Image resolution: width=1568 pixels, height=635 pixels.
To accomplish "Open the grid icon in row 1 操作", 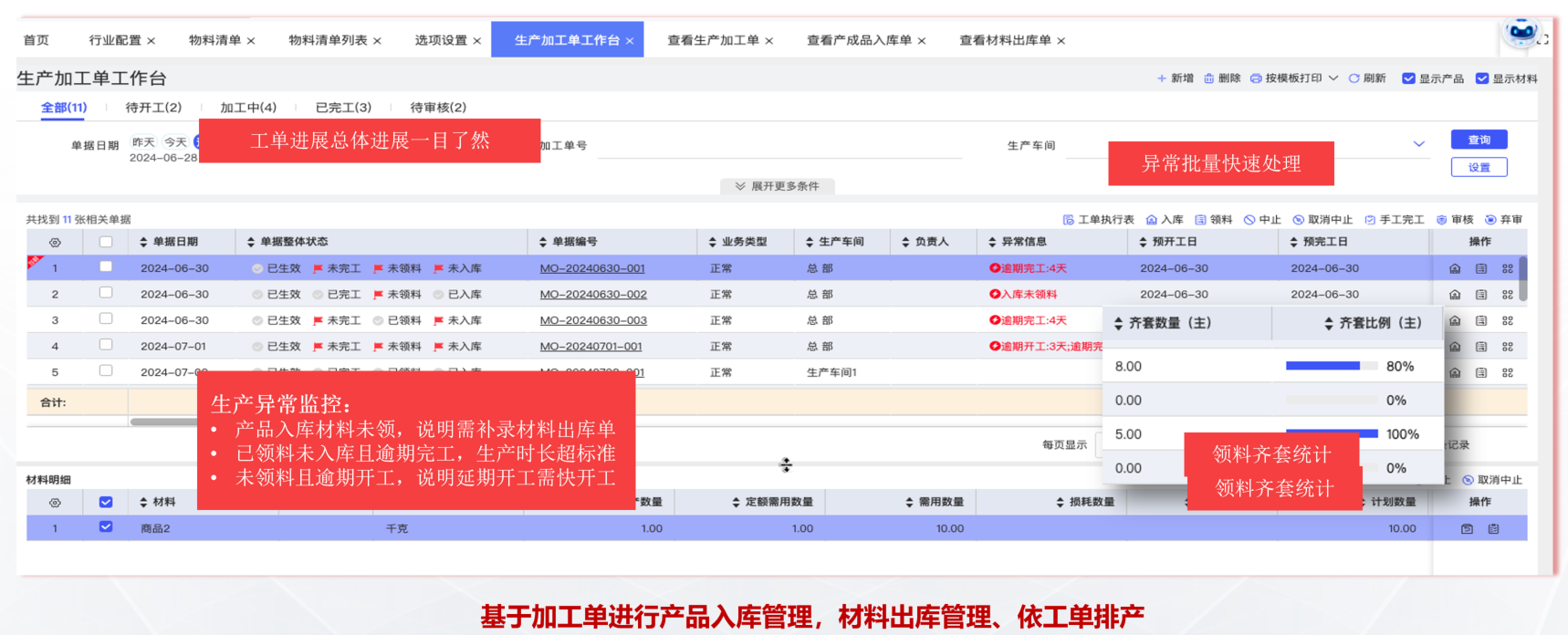I will point(1508,268).
